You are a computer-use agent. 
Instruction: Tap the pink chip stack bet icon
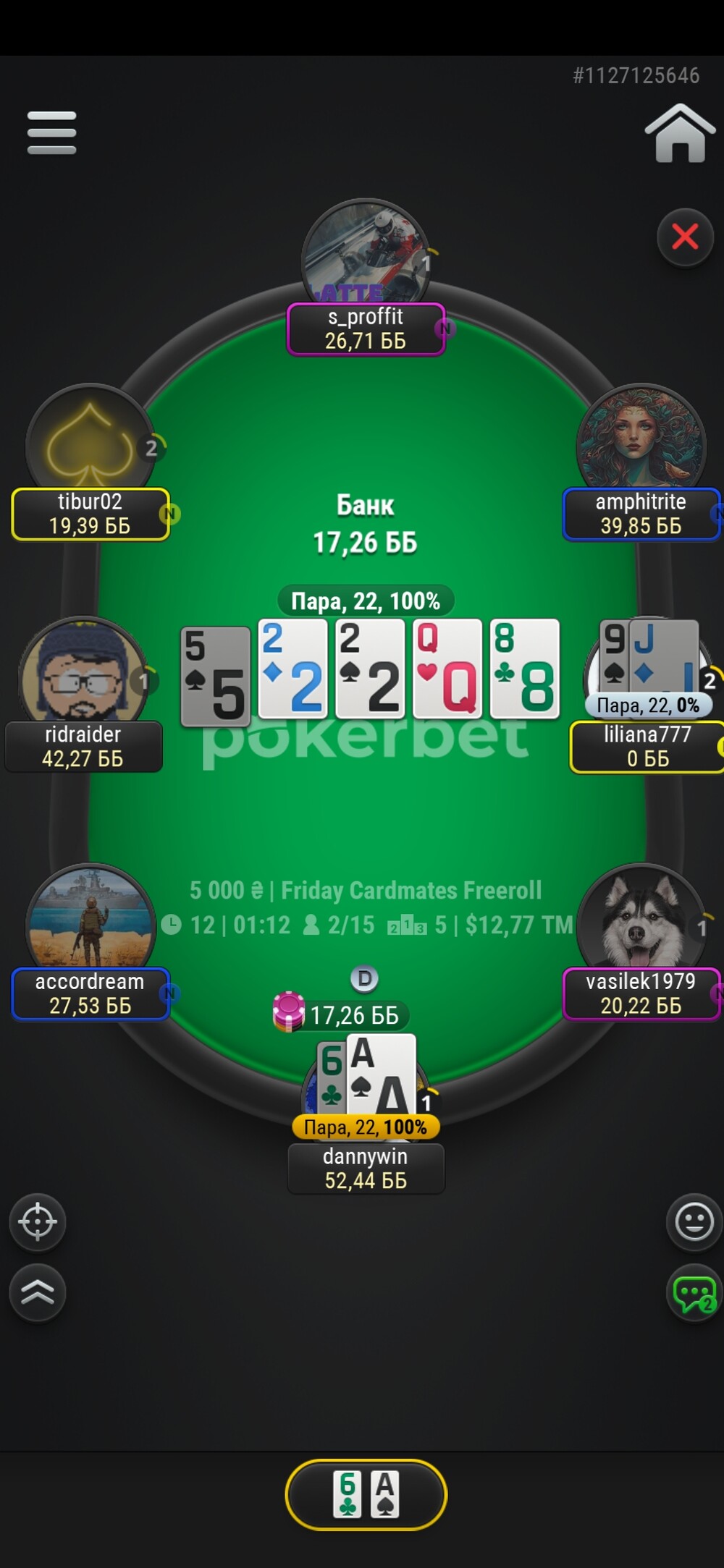click(x=288, y=1011)
